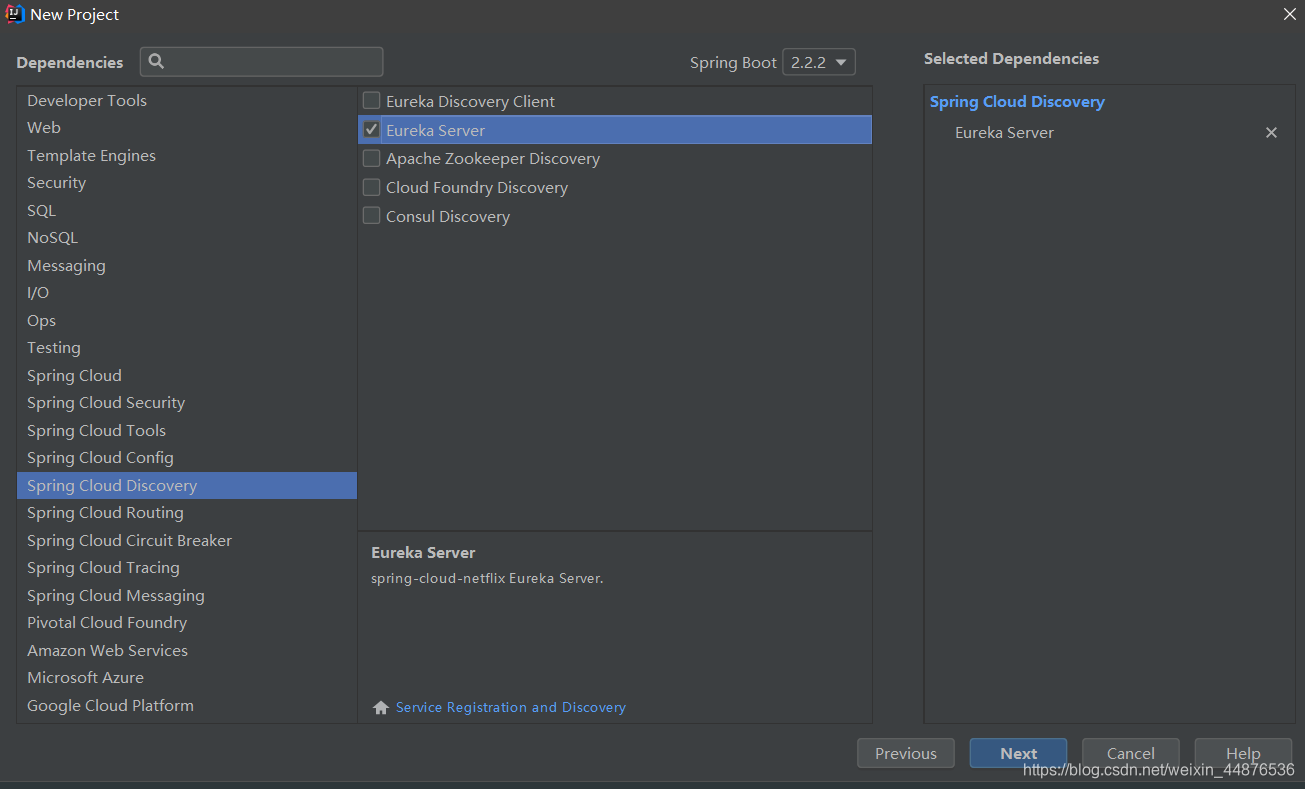Image resolution: width=1305 pixels, height=789 pixels.
Task: Focus the Dependencies search field
Action: point(262,61)
